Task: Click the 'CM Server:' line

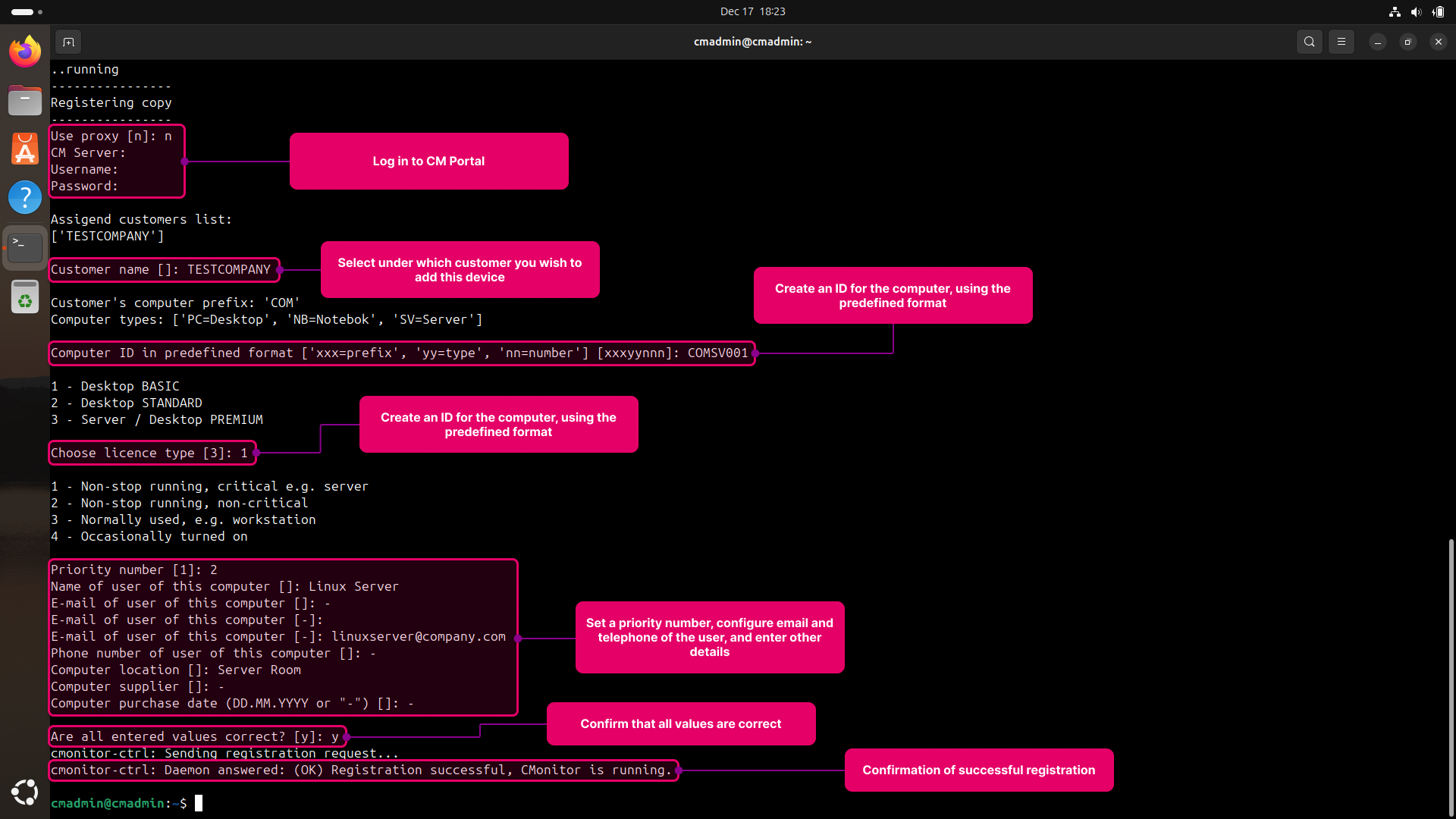Action: click(89, 152)
